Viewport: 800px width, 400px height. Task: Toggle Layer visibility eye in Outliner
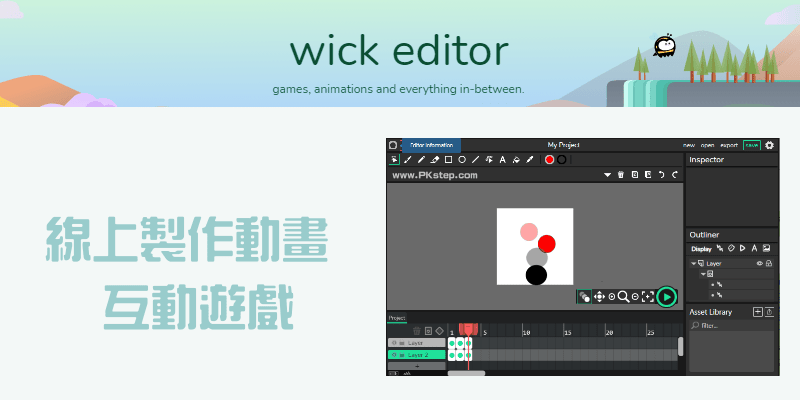click(759, 264)
